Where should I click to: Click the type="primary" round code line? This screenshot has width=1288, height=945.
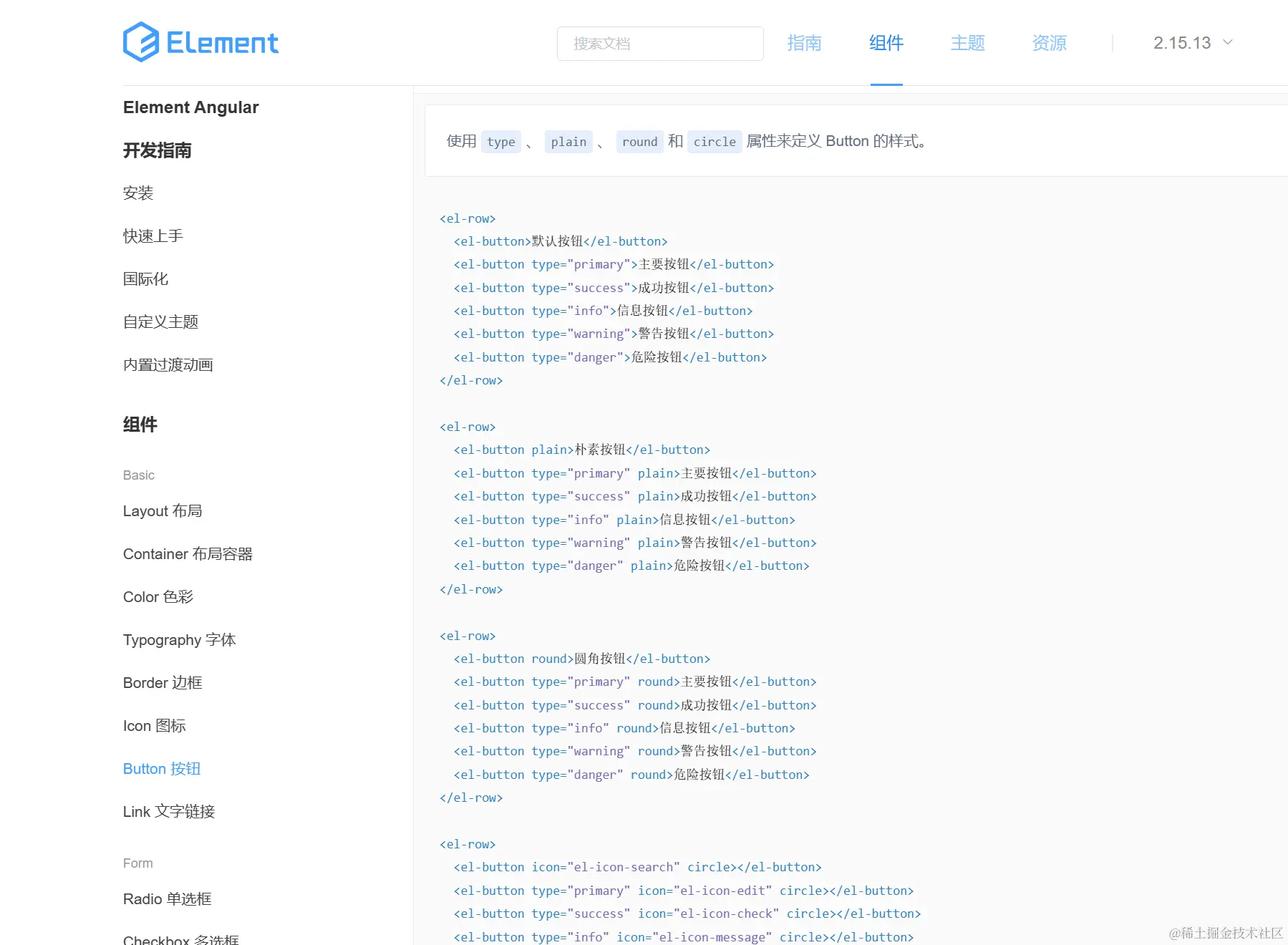coord(635,682)
